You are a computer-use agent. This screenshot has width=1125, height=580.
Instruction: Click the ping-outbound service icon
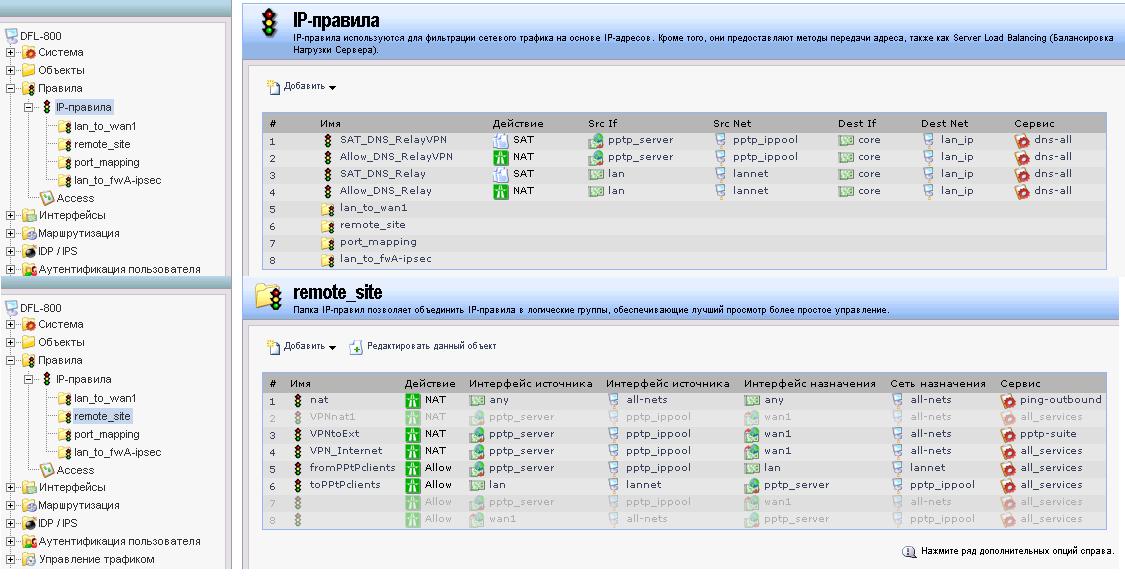click(x=1008, y=400)
